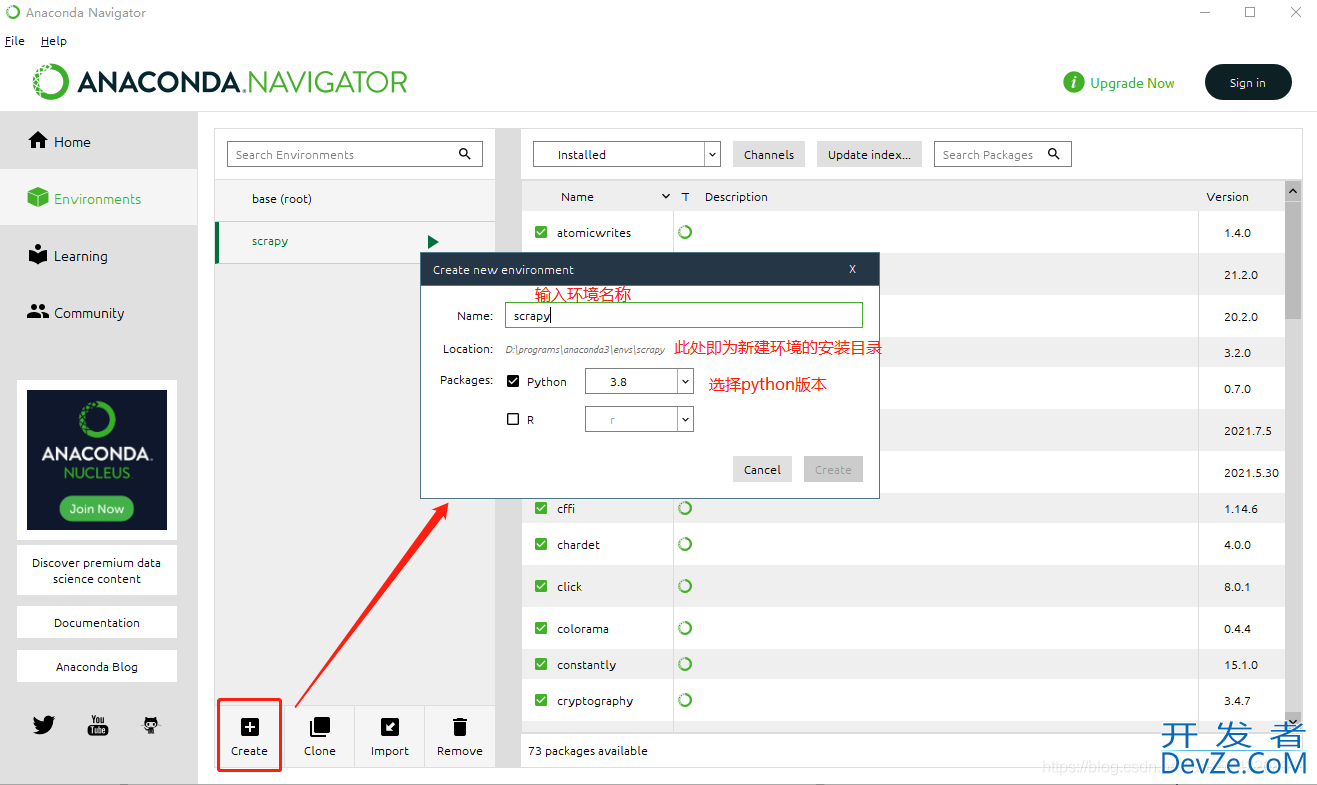Go to the Home section
1317x785 pixels.
coord(98,142)
